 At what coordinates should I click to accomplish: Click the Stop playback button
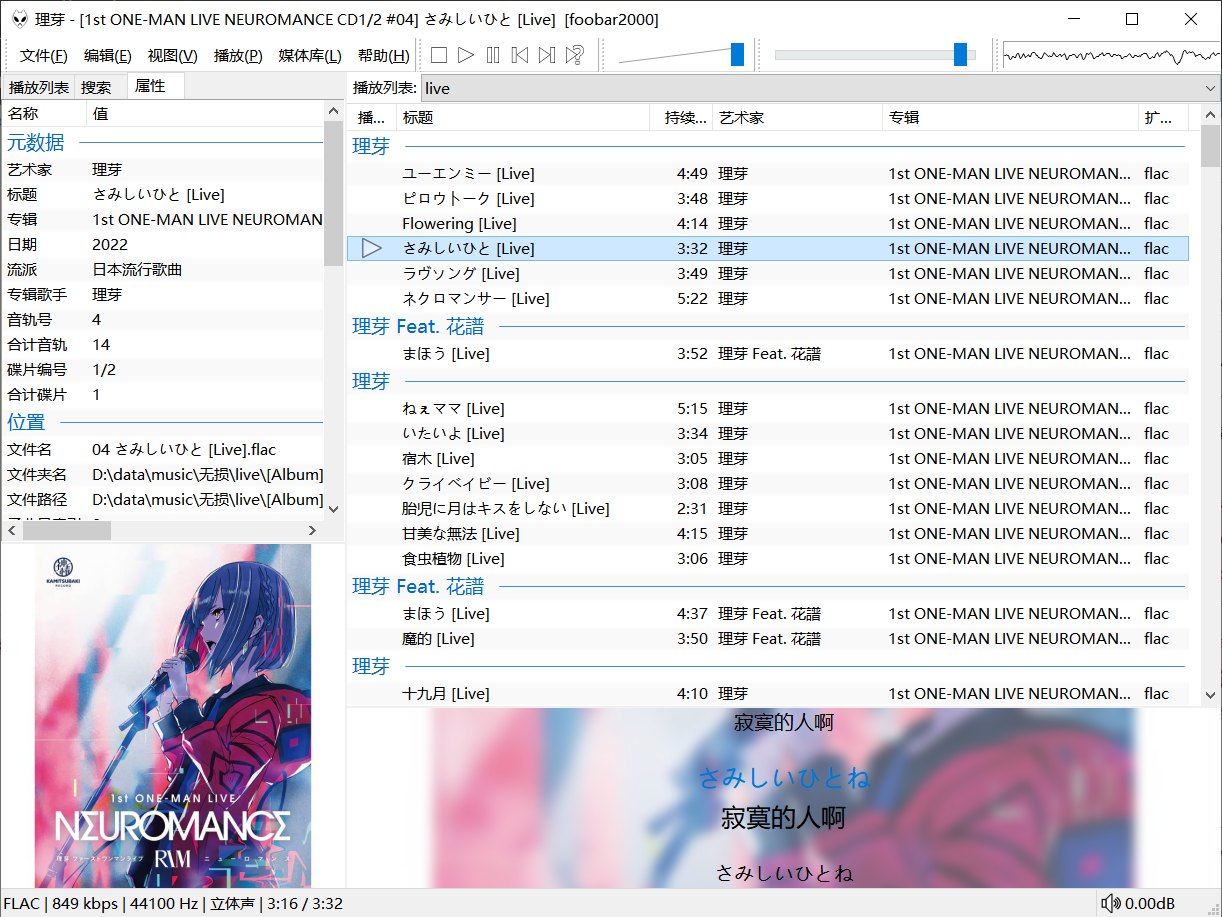click(x=438, y=55)
